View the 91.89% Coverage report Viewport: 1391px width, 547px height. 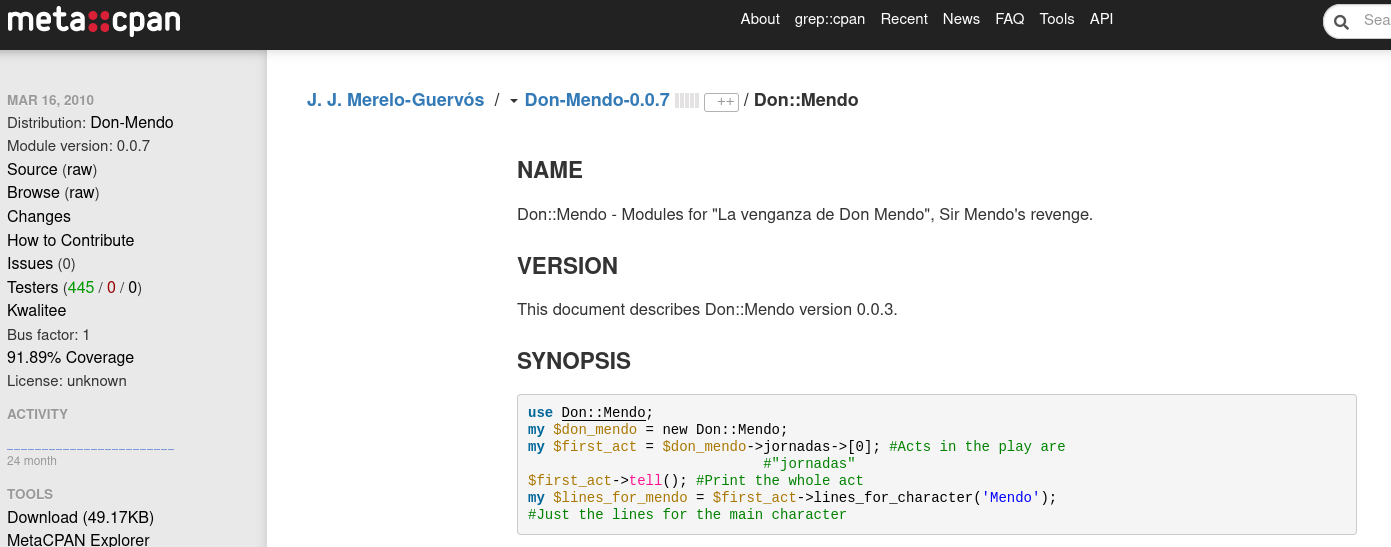point(70,358)
